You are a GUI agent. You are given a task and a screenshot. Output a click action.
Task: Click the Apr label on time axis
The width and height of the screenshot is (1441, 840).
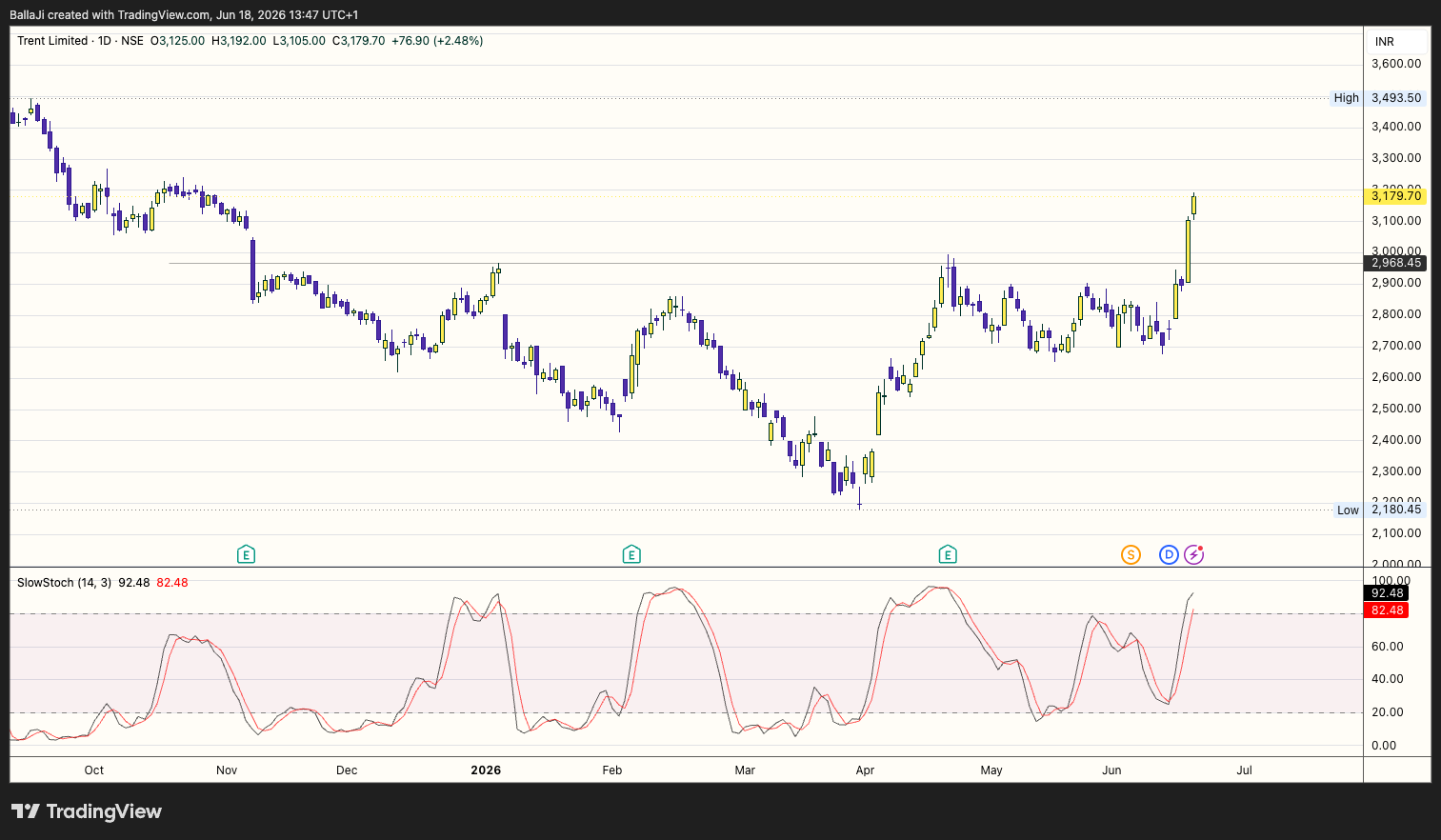[865, 770]
